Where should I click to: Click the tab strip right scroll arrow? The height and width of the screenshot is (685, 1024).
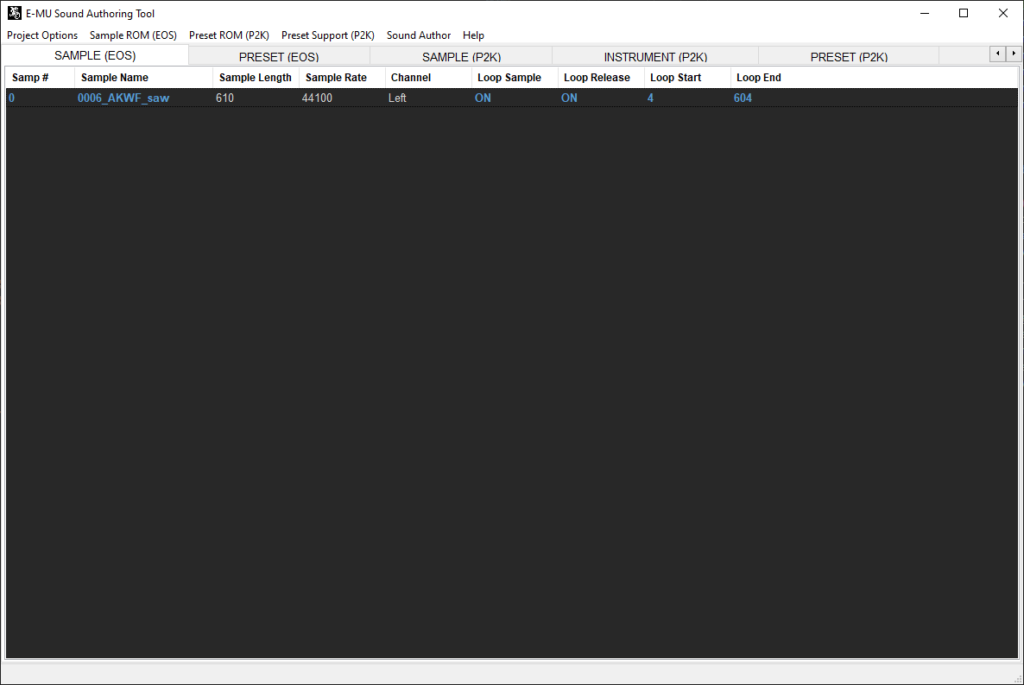[x=1013, y=54]
